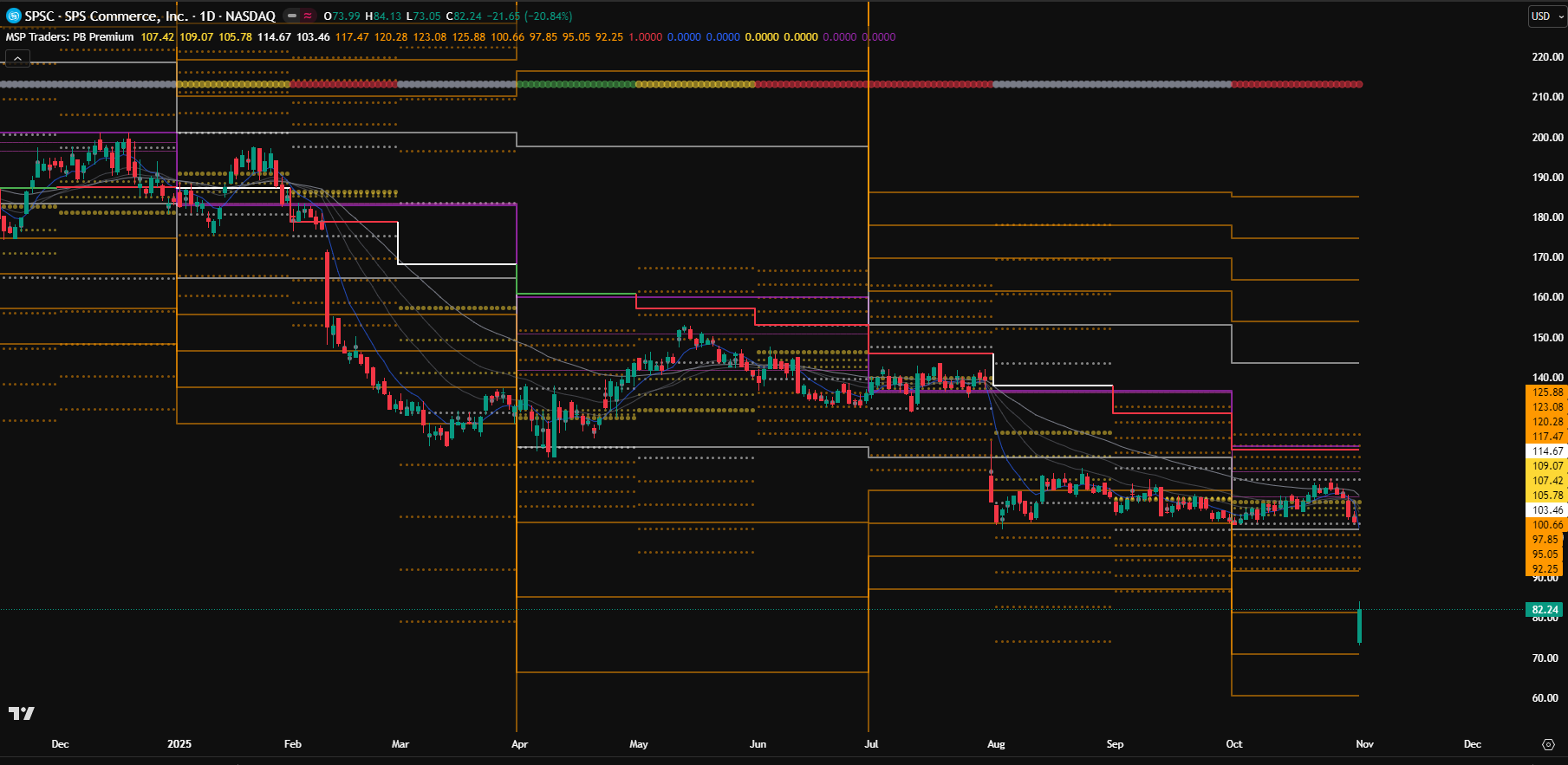Click the TradingView logo

(22, 713)
